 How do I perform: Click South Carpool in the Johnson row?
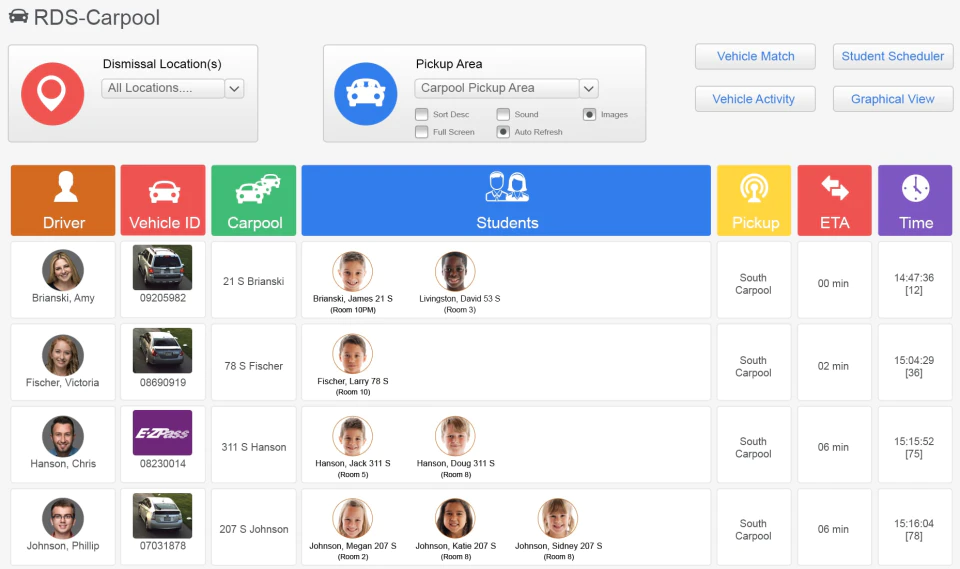click(x=754, y=529)
